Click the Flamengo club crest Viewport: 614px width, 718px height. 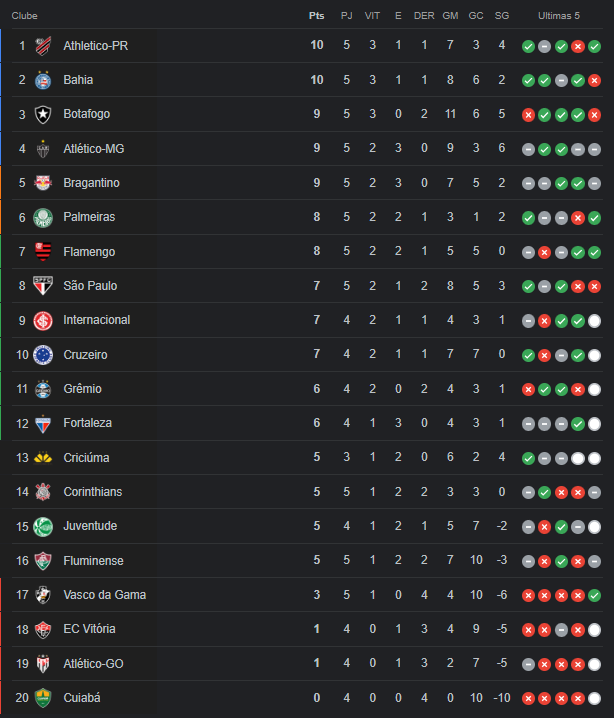[x=43, y=252]
